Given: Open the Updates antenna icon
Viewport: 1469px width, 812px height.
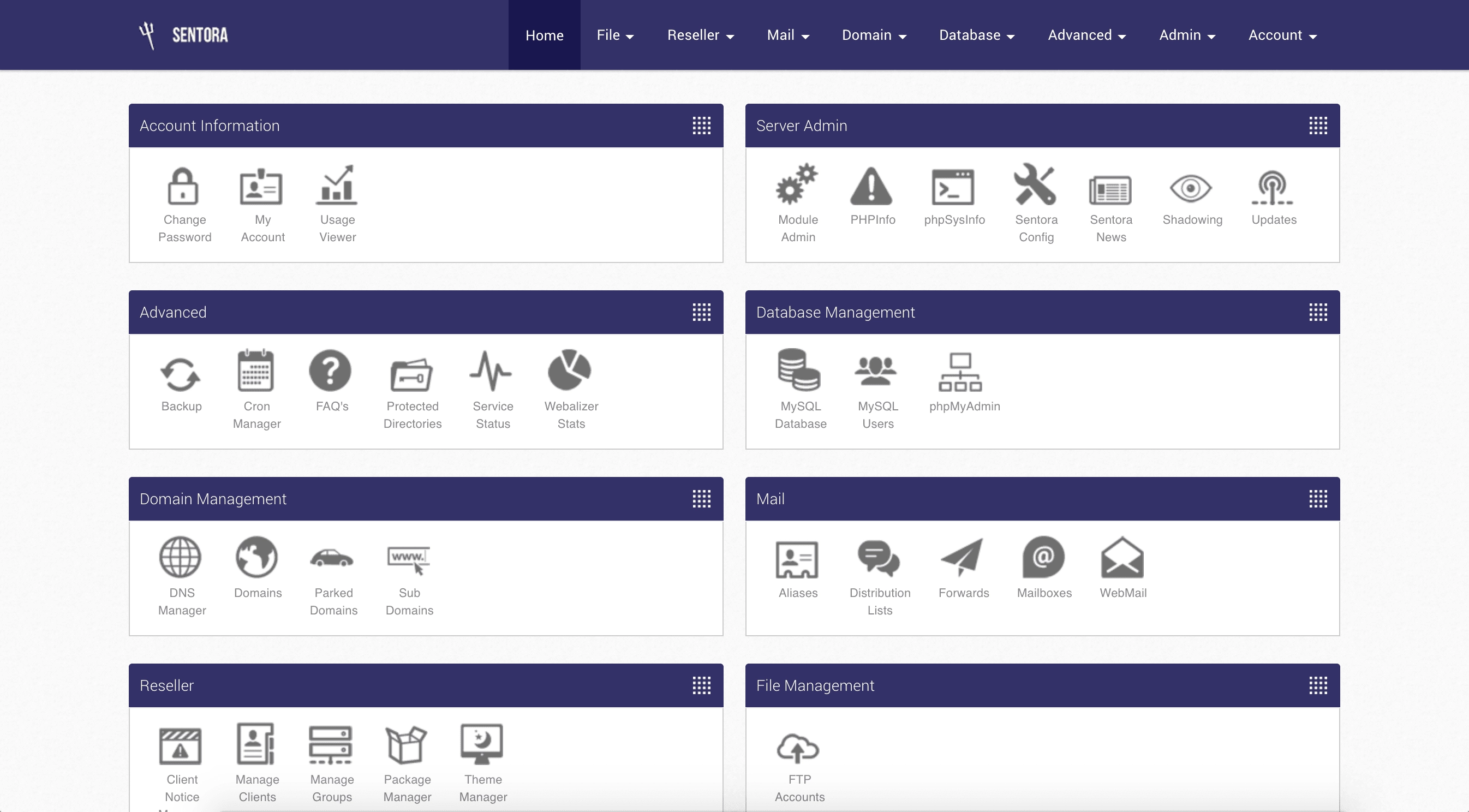Looking at the screenshot, I should [1272, 188].
